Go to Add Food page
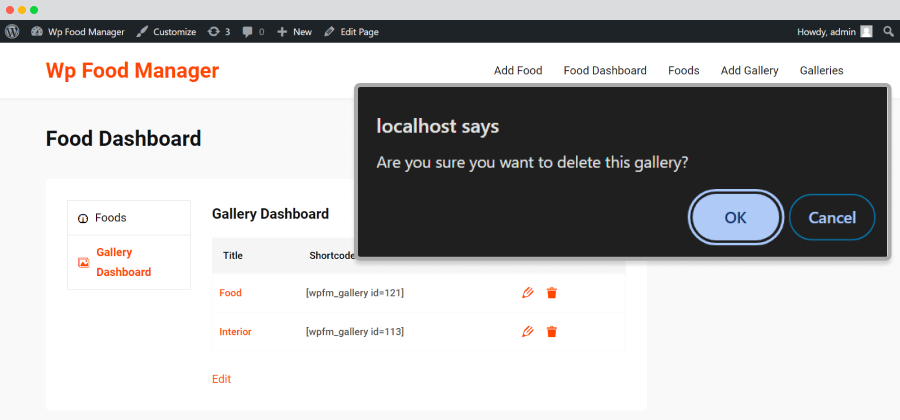900x420 pixels. coord(518,71)
